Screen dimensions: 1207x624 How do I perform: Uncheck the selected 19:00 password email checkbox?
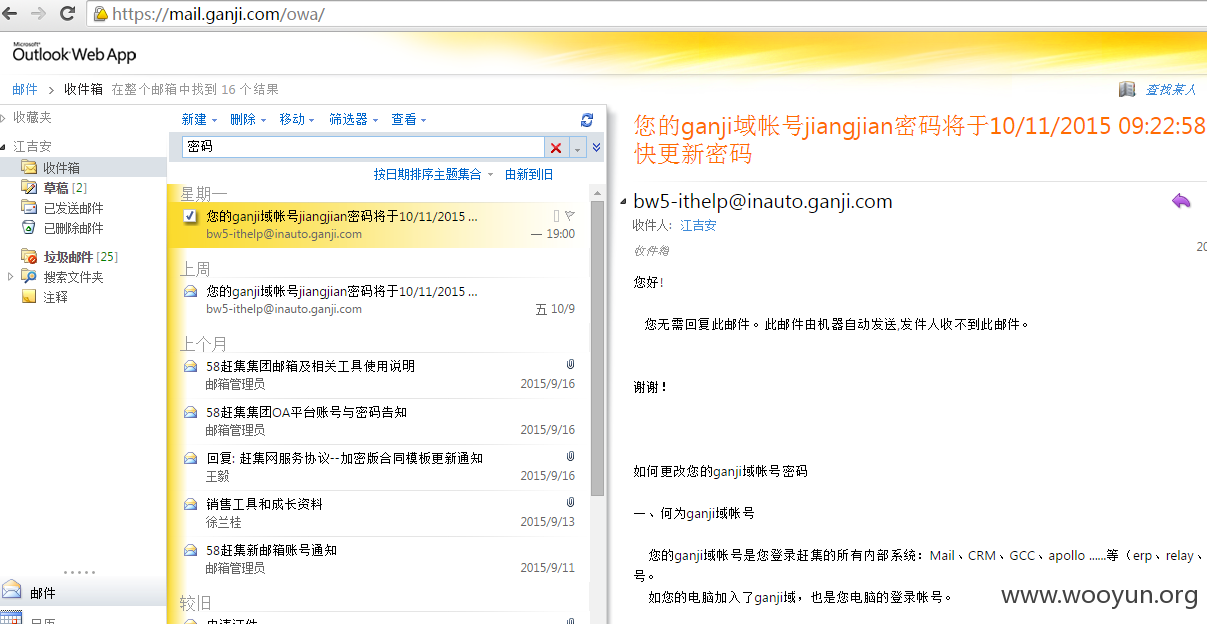tap(190, 216)
